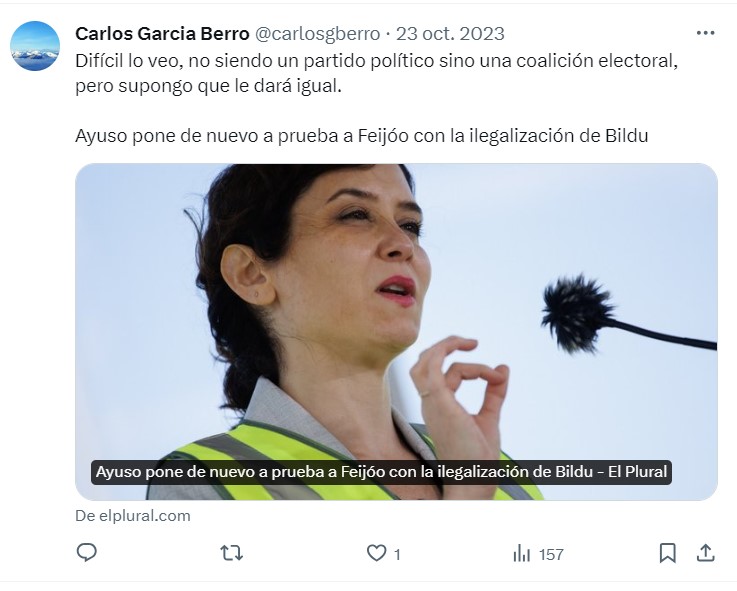
Task: Click the tweet text about coalición electoral
Action: 376,73
